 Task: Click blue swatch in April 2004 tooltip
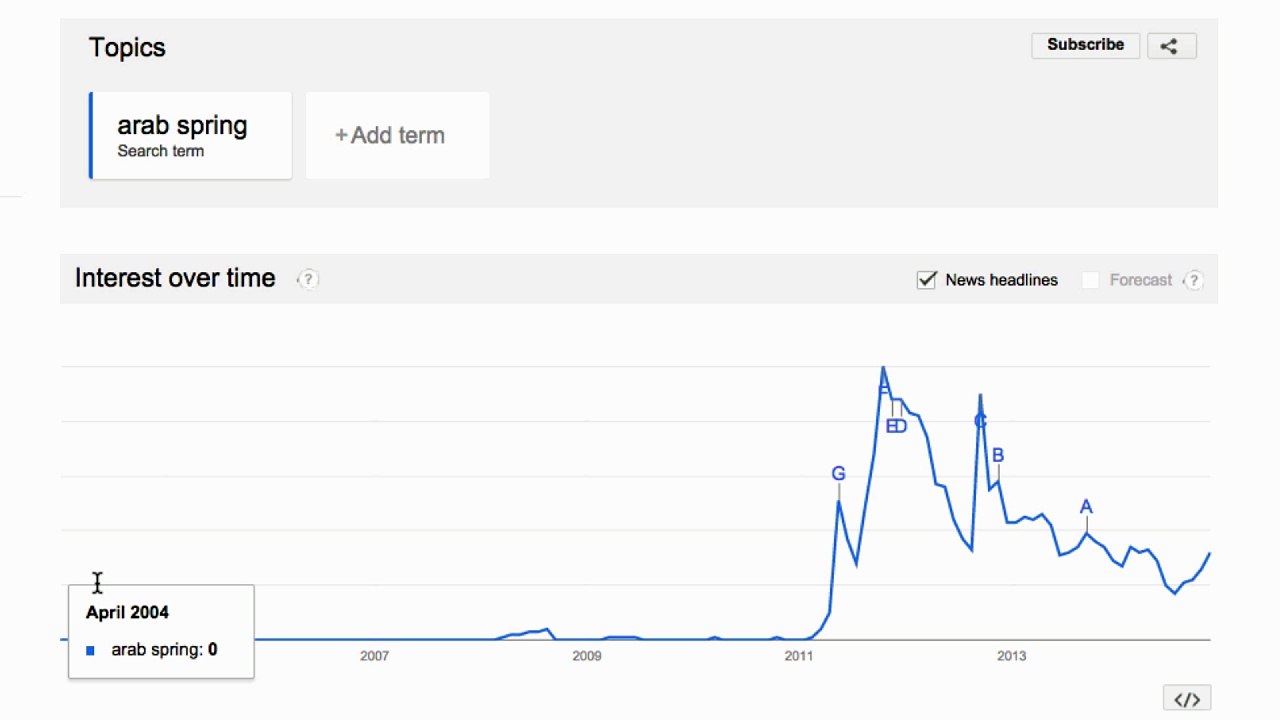tap(91, 651)
